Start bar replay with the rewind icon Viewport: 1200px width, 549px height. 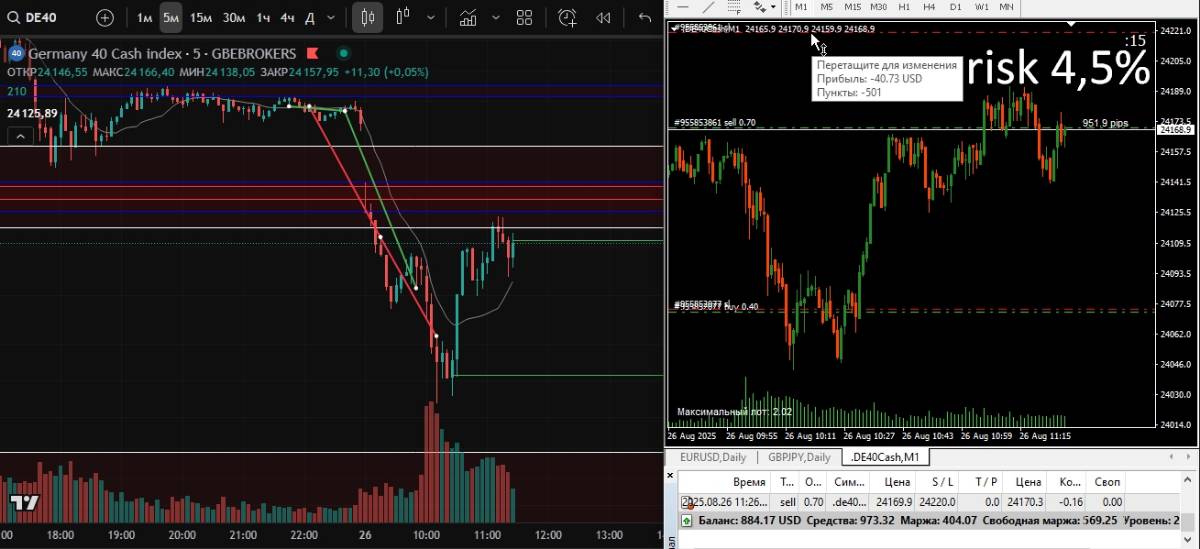click(603, 17)
